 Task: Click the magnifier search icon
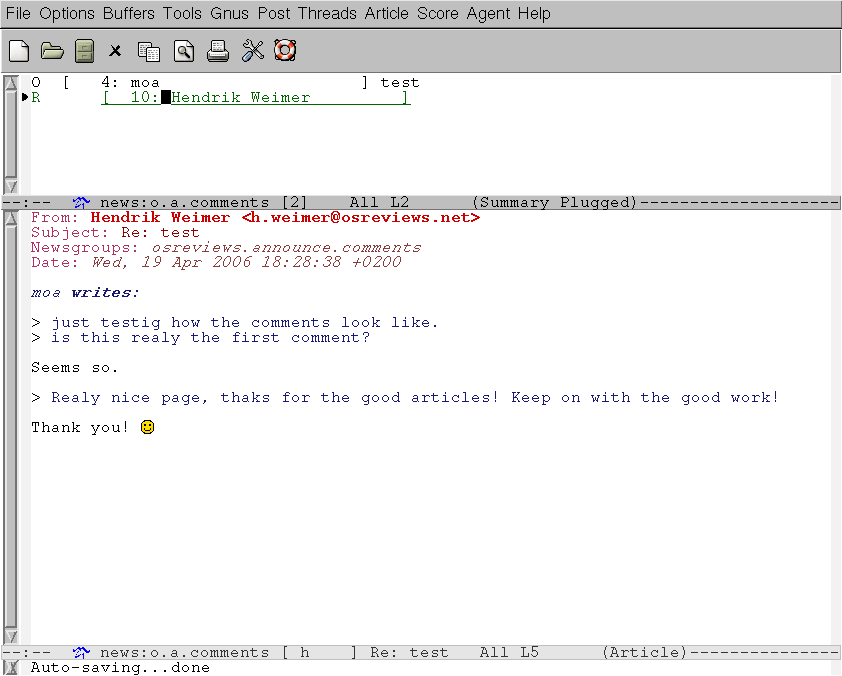183,50
